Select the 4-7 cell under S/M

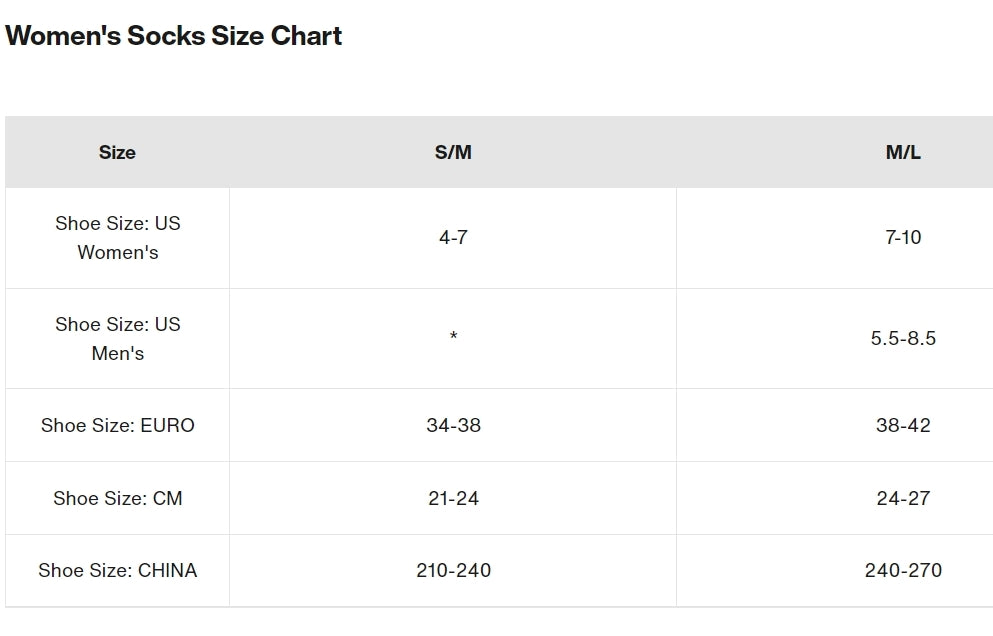pyautogui.click(x=453, y=238)
